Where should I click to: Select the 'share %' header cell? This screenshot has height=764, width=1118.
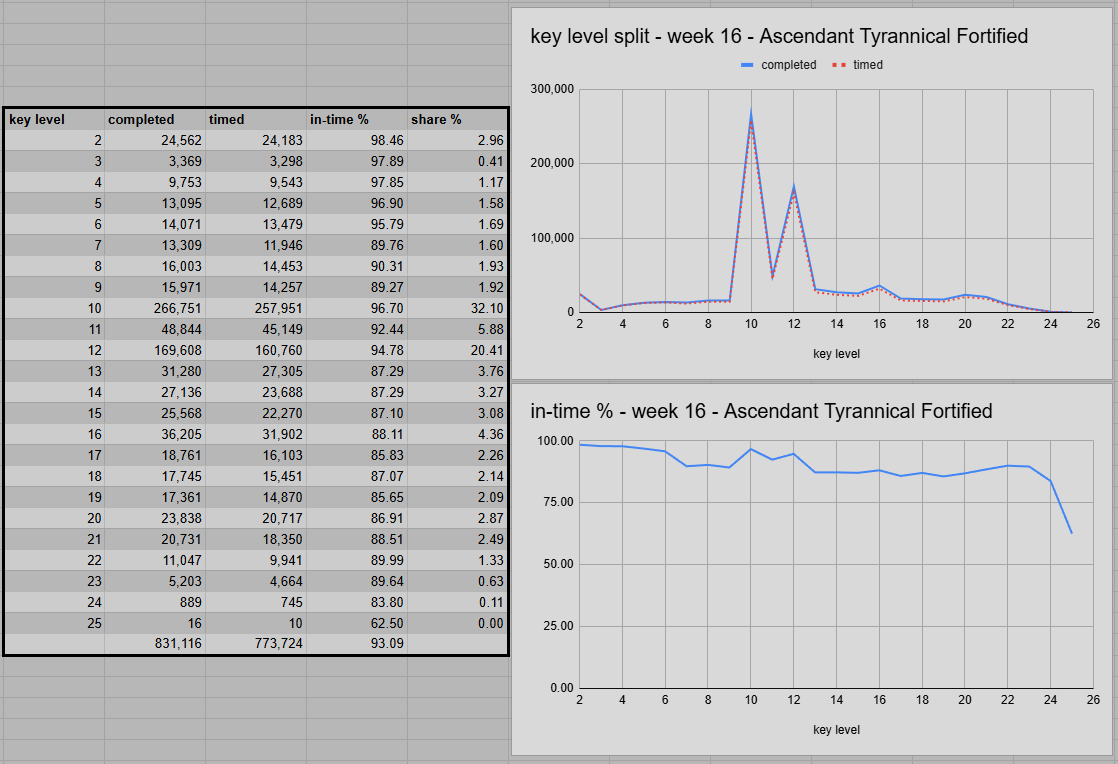coord(458,119)
